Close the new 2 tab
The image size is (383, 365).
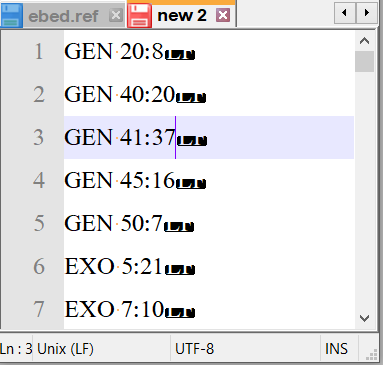[x=223, y=15]
